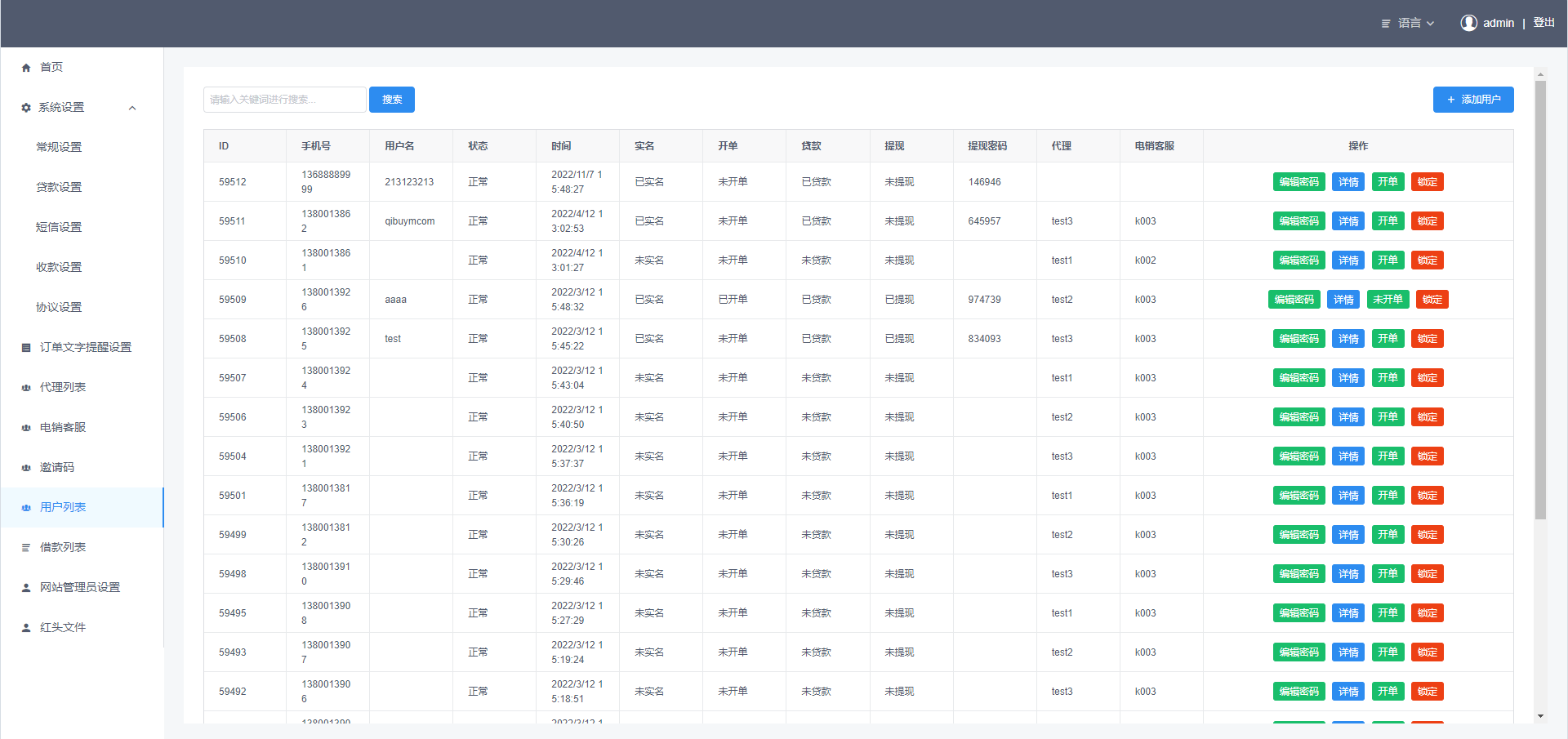Open 借款列表 in sidebar

pos(63,547)
